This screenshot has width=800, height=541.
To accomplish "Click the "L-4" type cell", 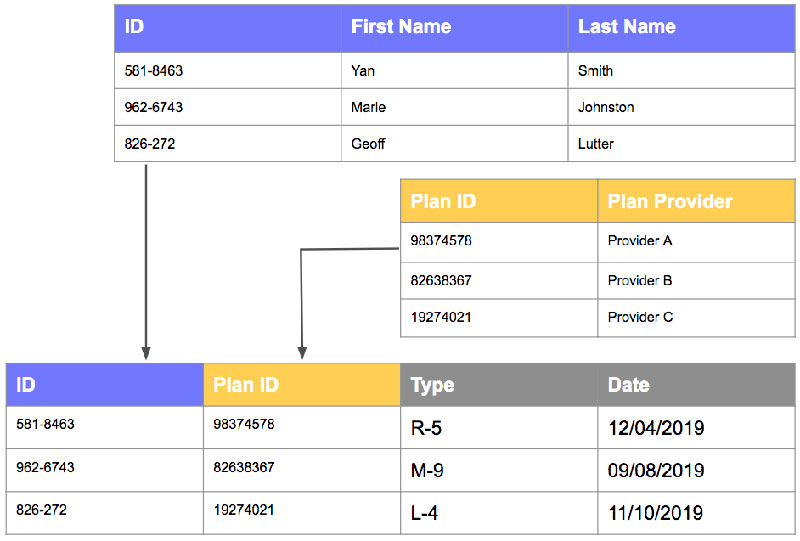I will (x=425, y=514).
